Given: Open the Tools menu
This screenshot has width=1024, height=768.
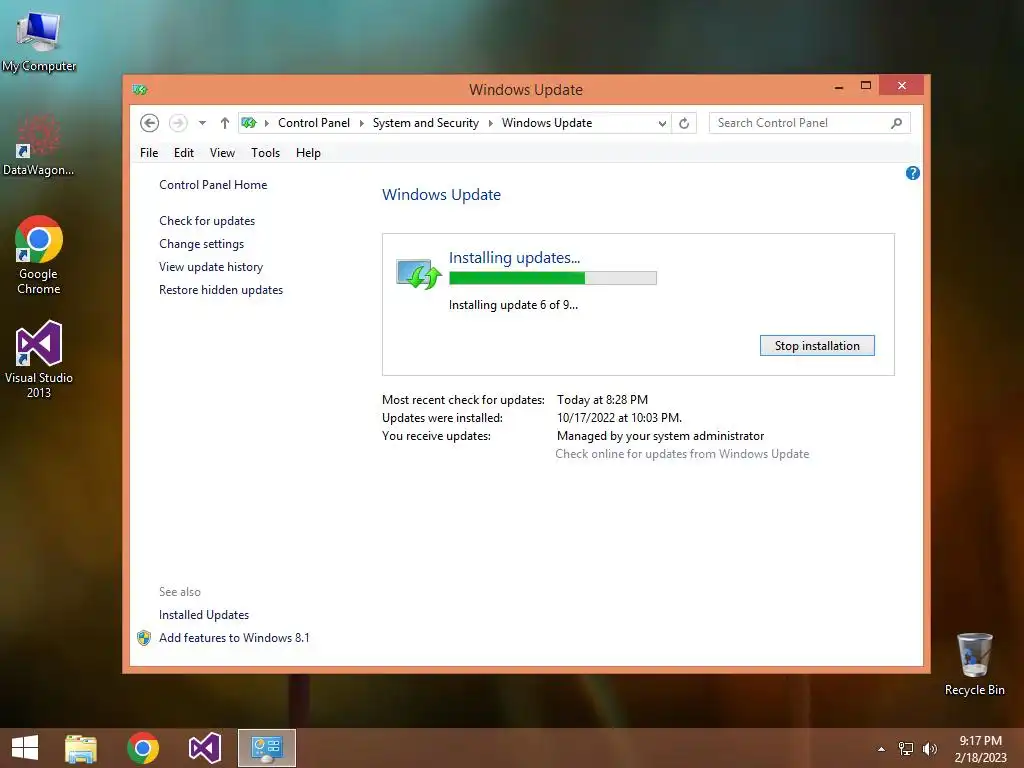Looking at the screenshot, I should point(265,153).
